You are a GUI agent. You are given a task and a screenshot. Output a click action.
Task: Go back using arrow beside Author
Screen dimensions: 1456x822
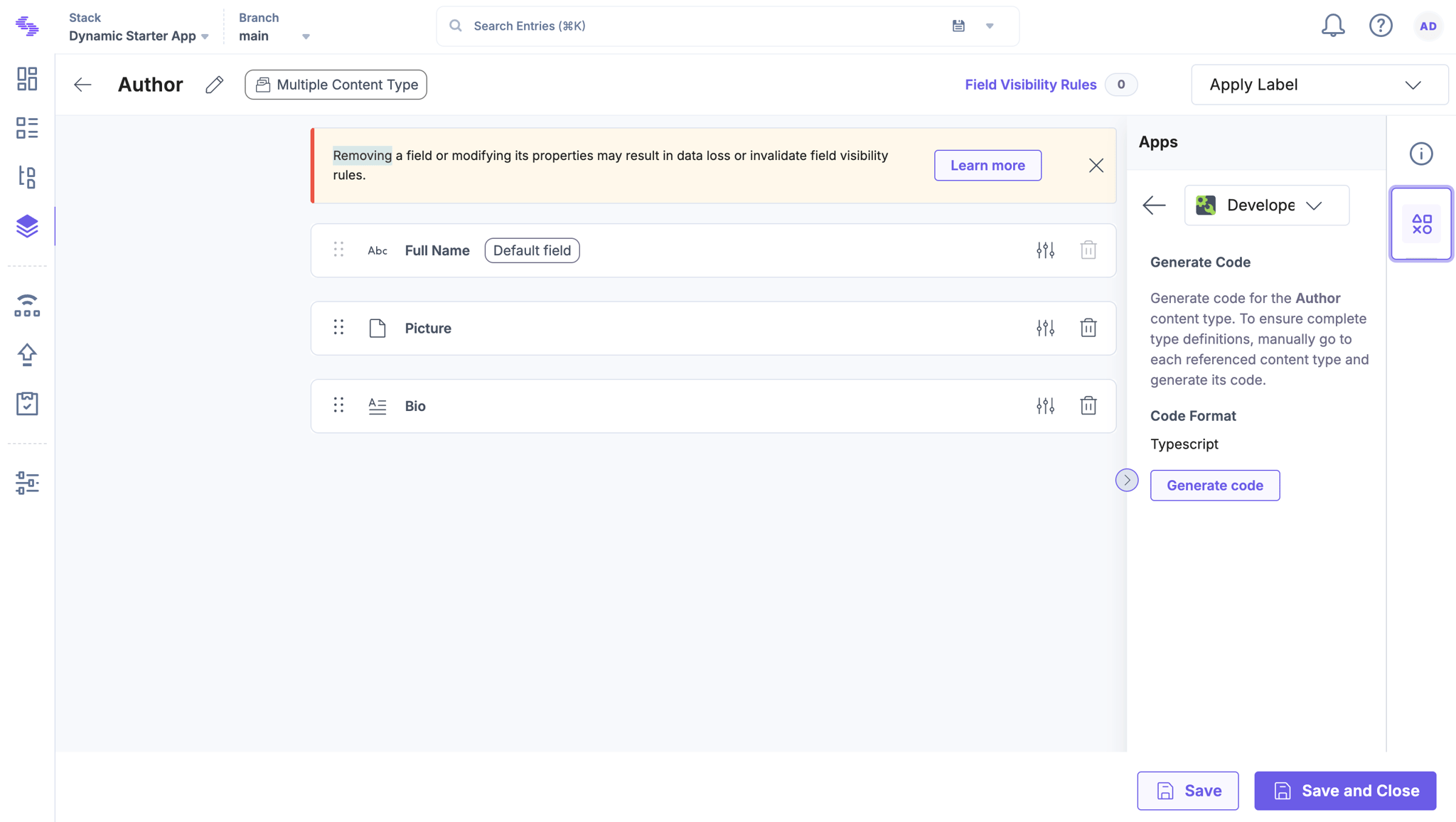(x=82, y=85)
